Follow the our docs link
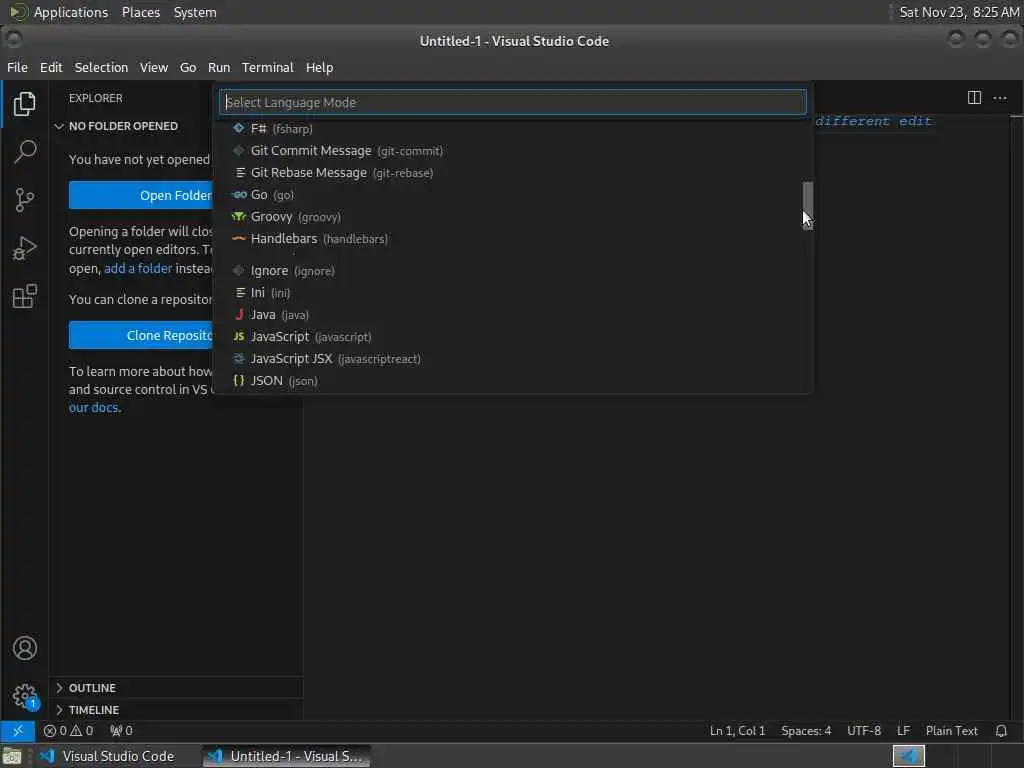Image resolution: width=1024 pixels, height=768 pixels. (x=93, y=408)
